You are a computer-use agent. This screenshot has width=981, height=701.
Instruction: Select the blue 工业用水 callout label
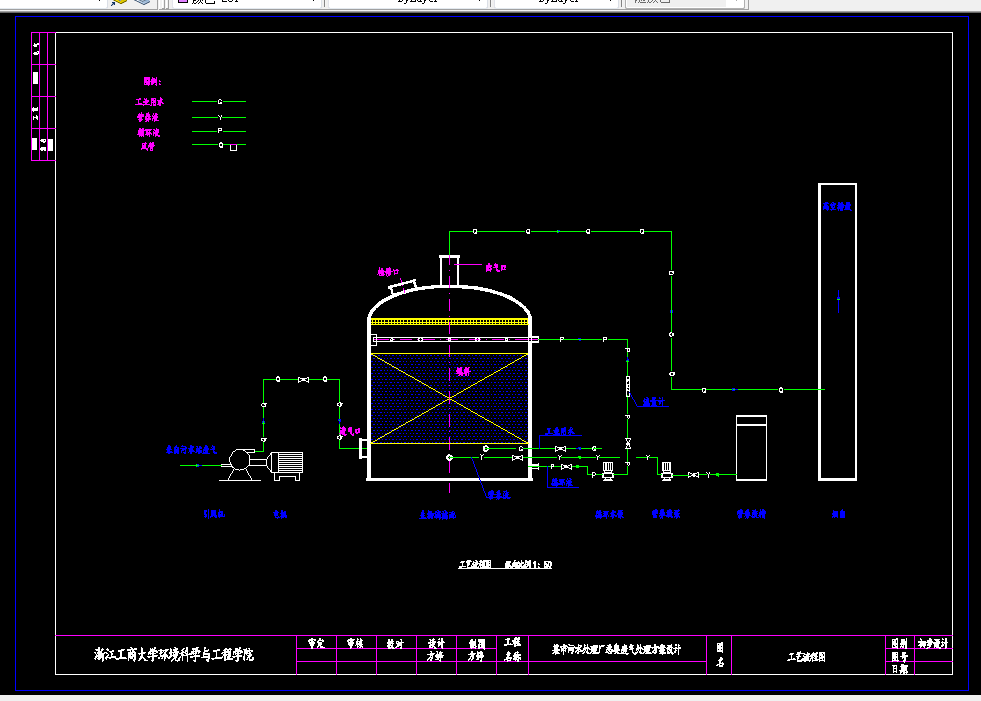pos(560,431)
